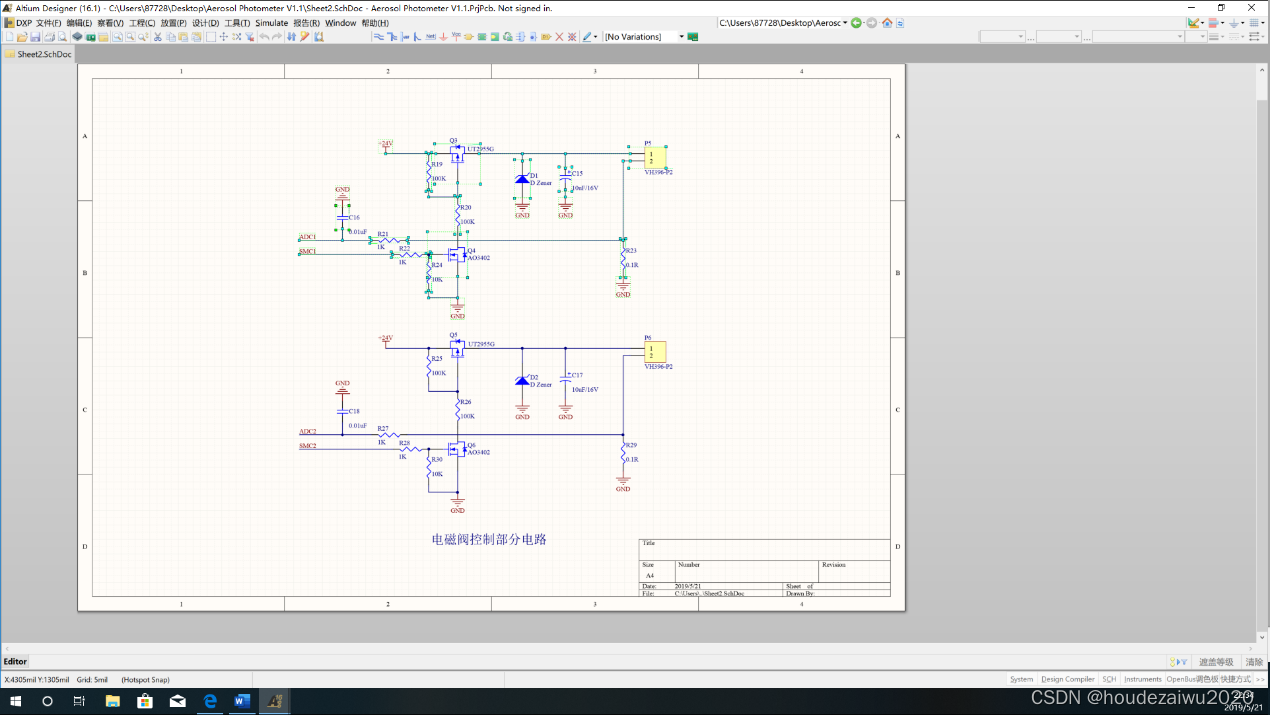
Task: Click the Paste icon in toolbar
Action: tap(183, 37)
